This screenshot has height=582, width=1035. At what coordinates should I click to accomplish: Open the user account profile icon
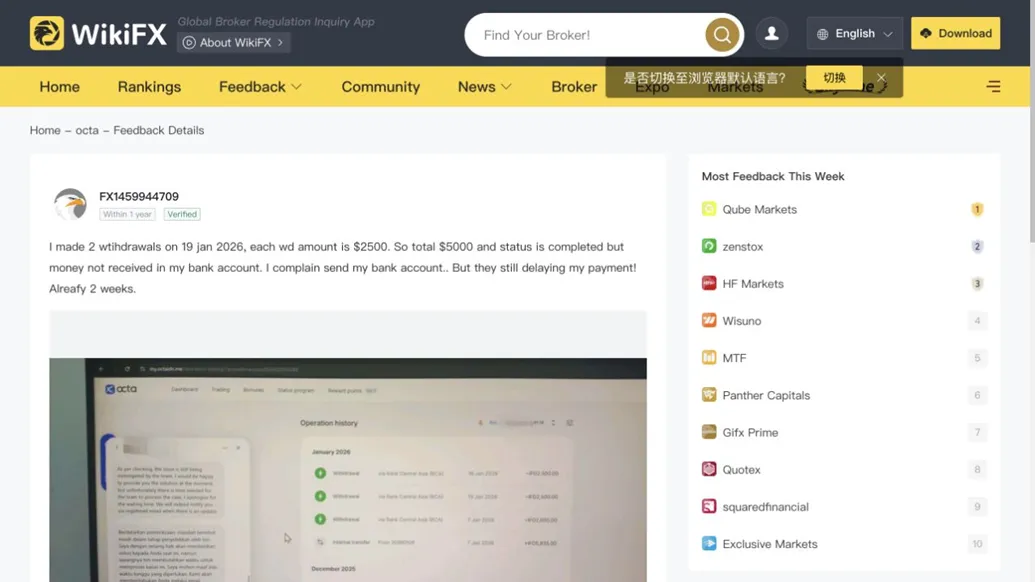point(772,33)
